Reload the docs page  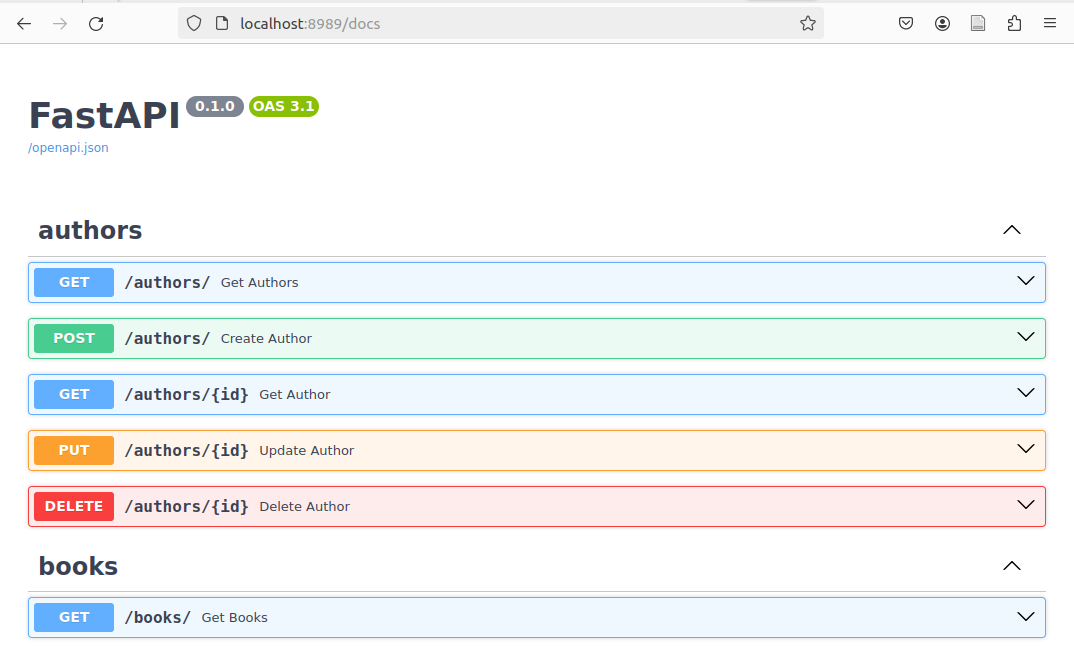click(x=96, y=23)
